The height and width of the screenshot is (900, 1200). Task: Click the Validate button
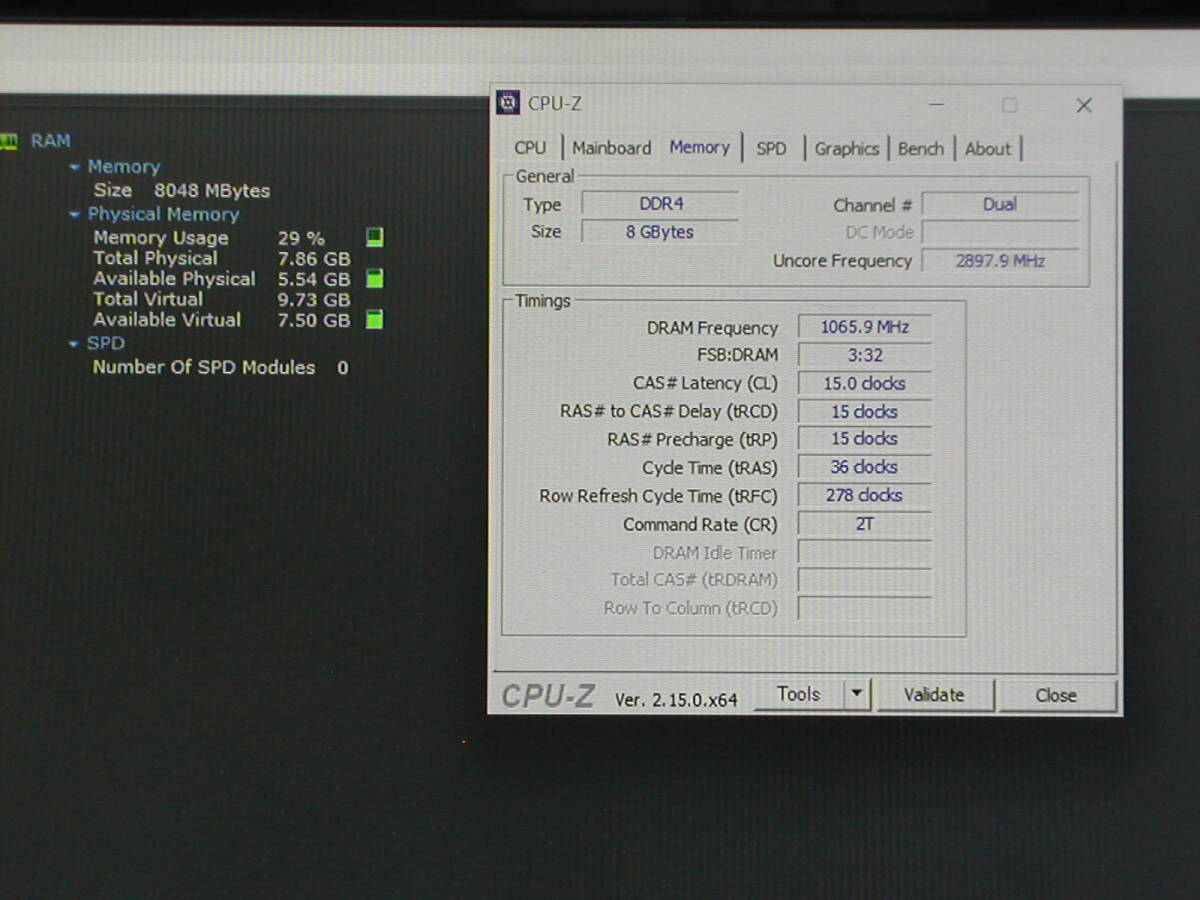pos(934,695)
